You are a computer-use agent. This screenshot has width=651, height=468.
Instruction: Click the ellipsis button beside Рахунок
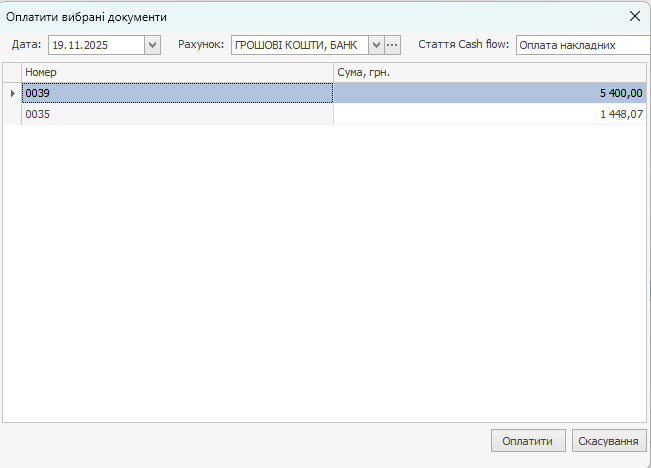[392, 45]
